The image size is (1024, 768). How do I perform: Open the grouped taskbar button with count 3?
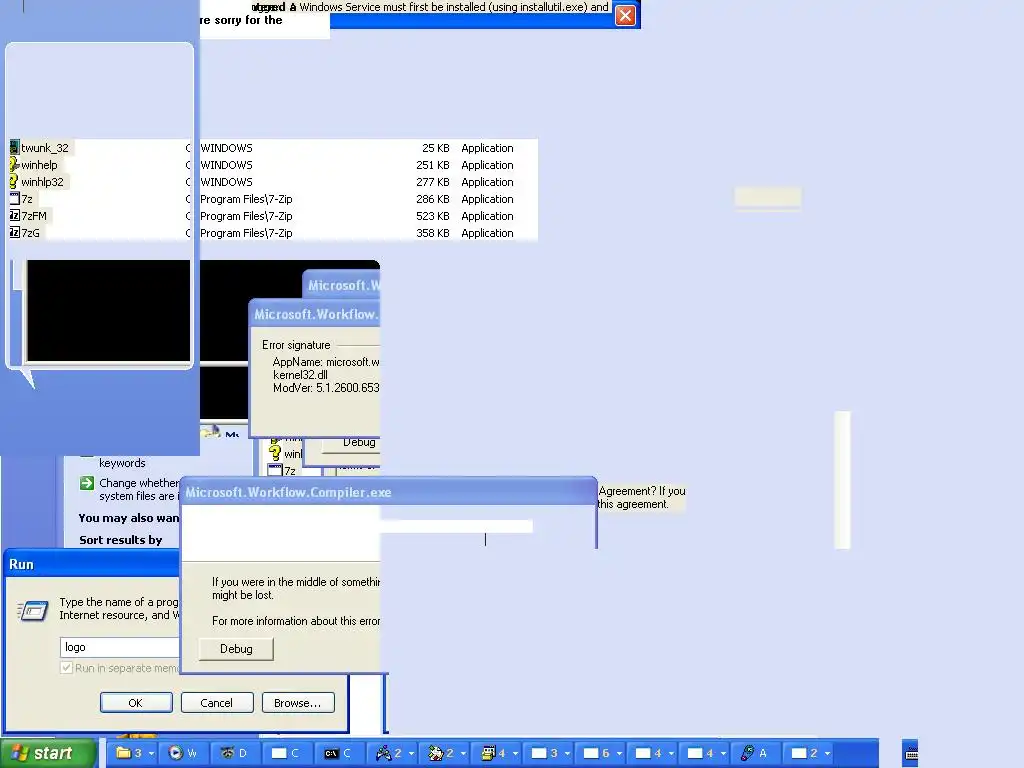(x=546, y=753)
